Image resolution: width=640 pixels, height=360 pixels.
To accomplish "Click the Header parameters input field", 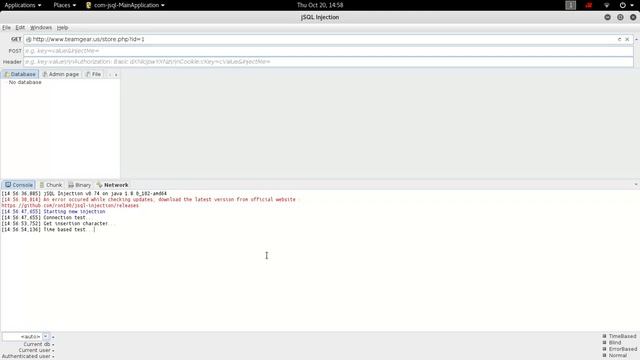I will pyautogui.click(x=328, y=62).
